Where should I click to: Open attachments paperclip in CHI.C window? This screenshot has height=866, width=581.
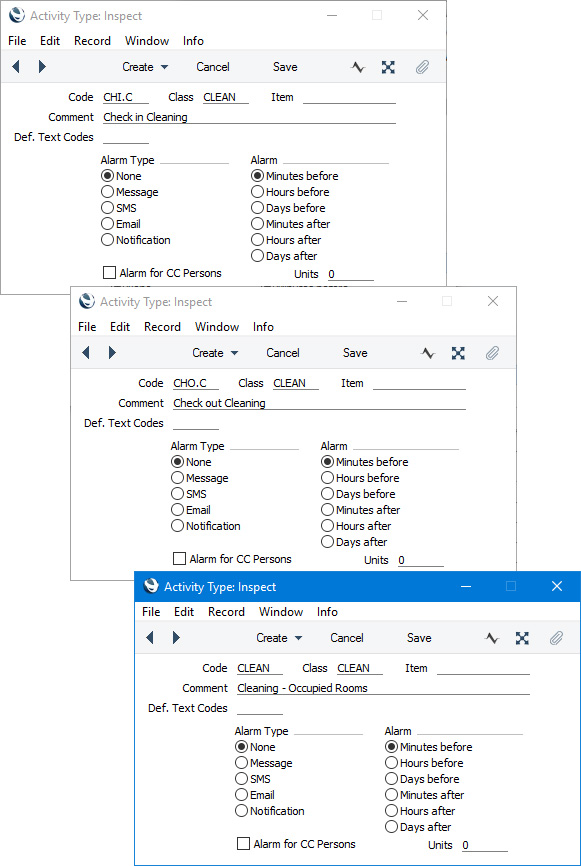(x=422, y=67)
